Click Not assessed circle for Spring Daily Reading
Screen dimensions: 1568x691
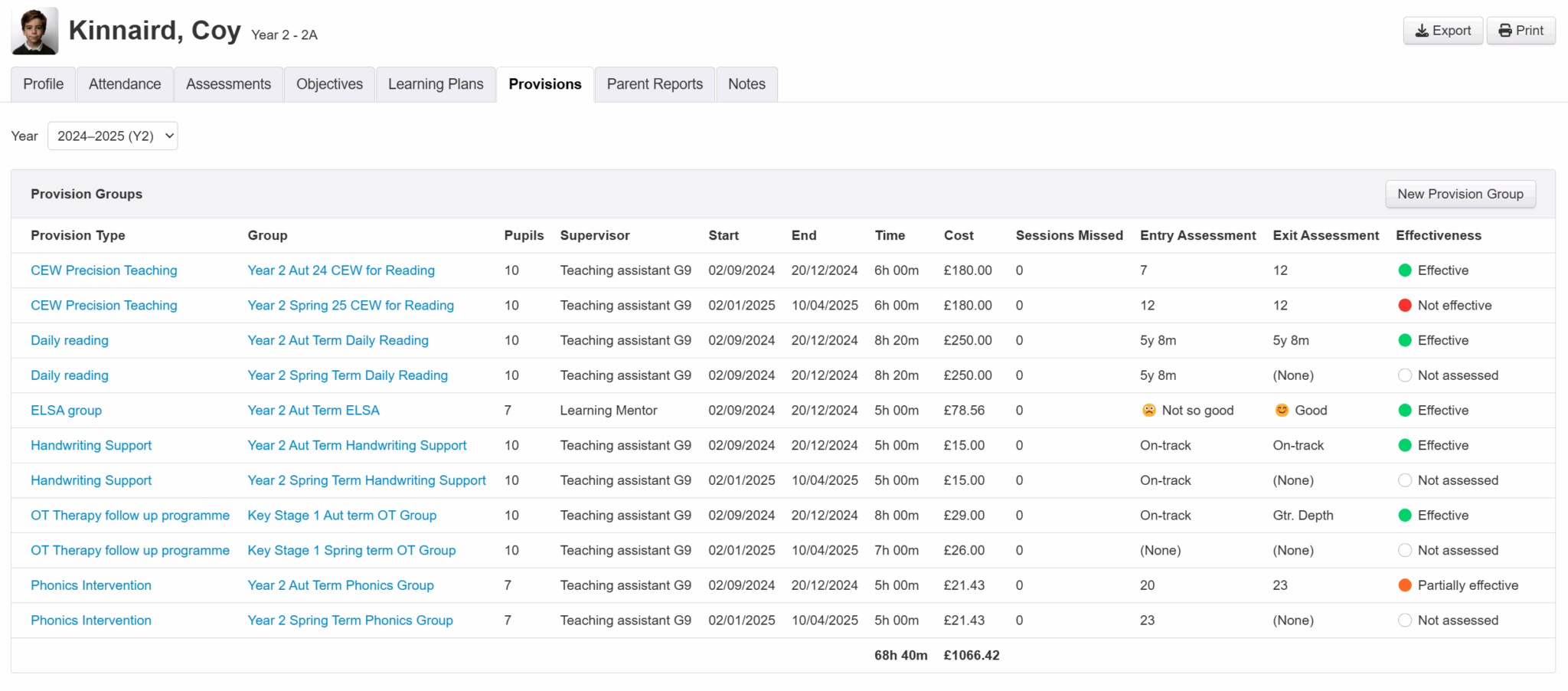(1405, 375)
